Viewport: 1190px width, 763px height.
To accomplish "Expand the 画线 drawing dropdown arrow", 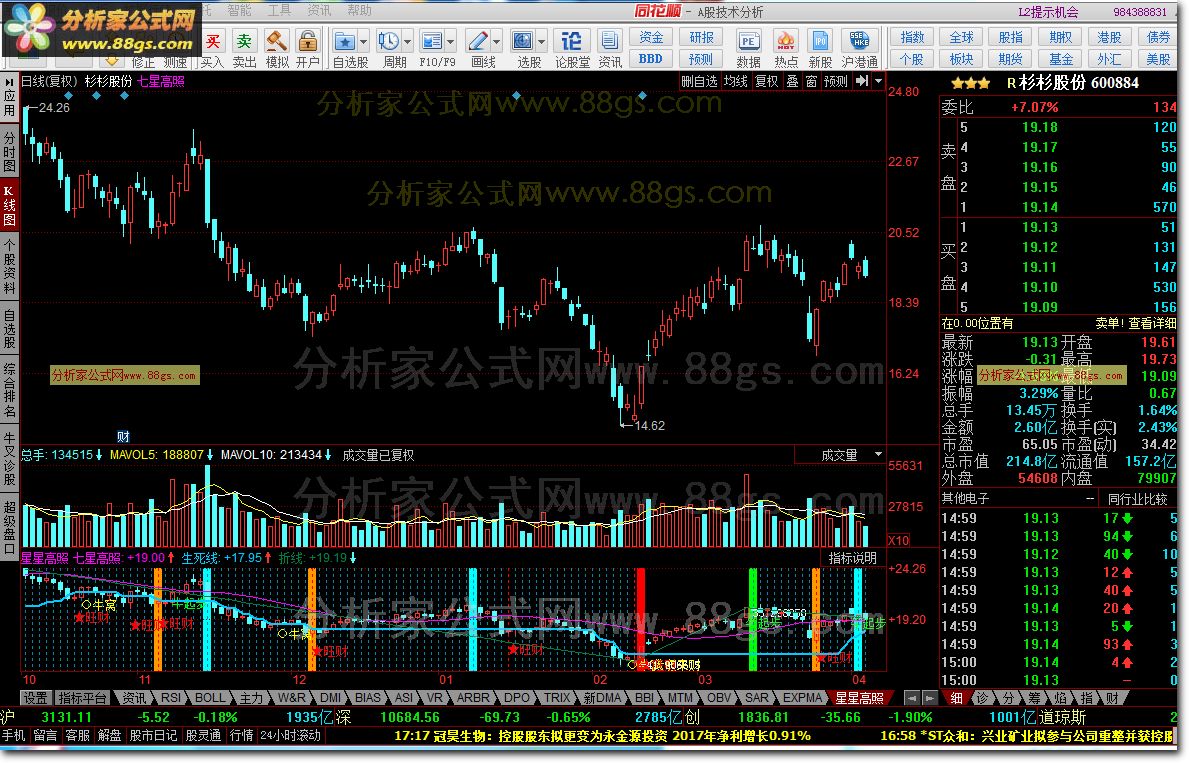I will coord(497,41).
